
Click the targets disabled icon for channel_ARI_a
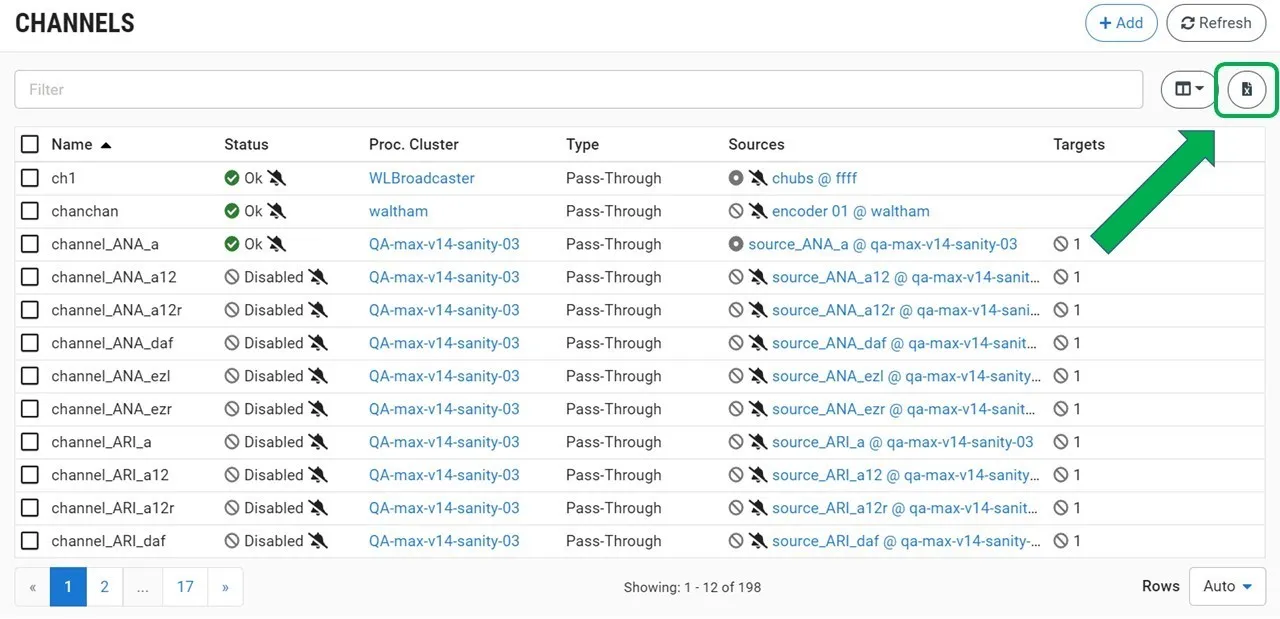tap(1061, 442)
